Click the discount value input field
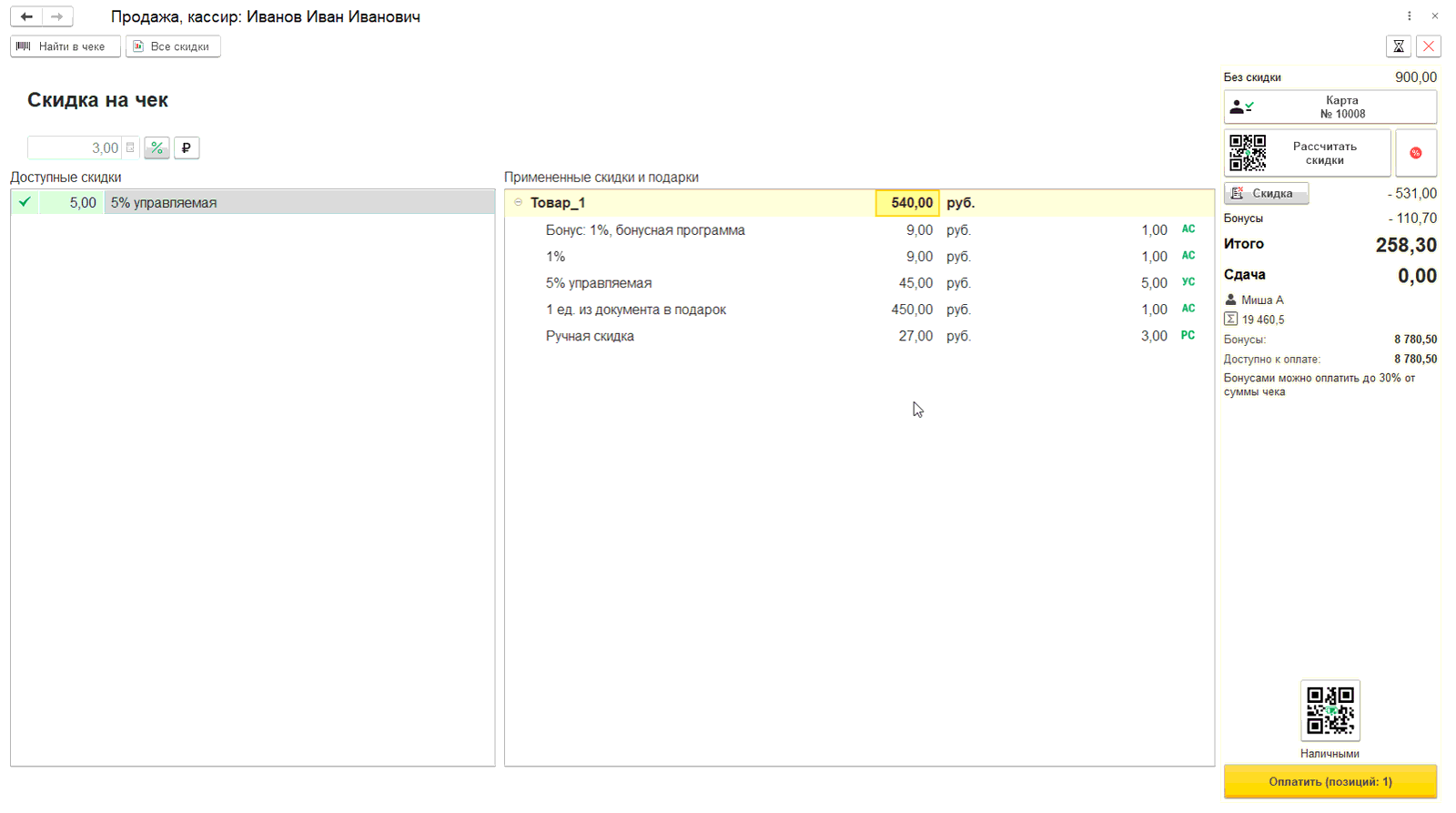 click(x=75, y=147)
